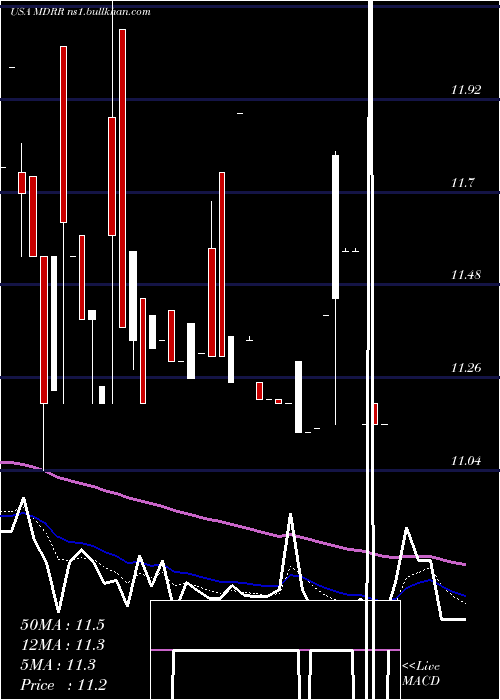Click the 11.92 price axis label
This screenshot has width=500, height=700.
(466, 90)
